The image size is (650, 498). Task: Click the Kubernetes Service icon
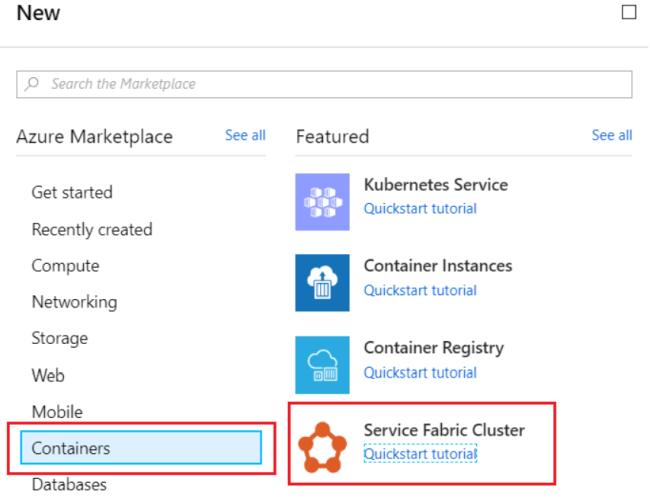322,202
